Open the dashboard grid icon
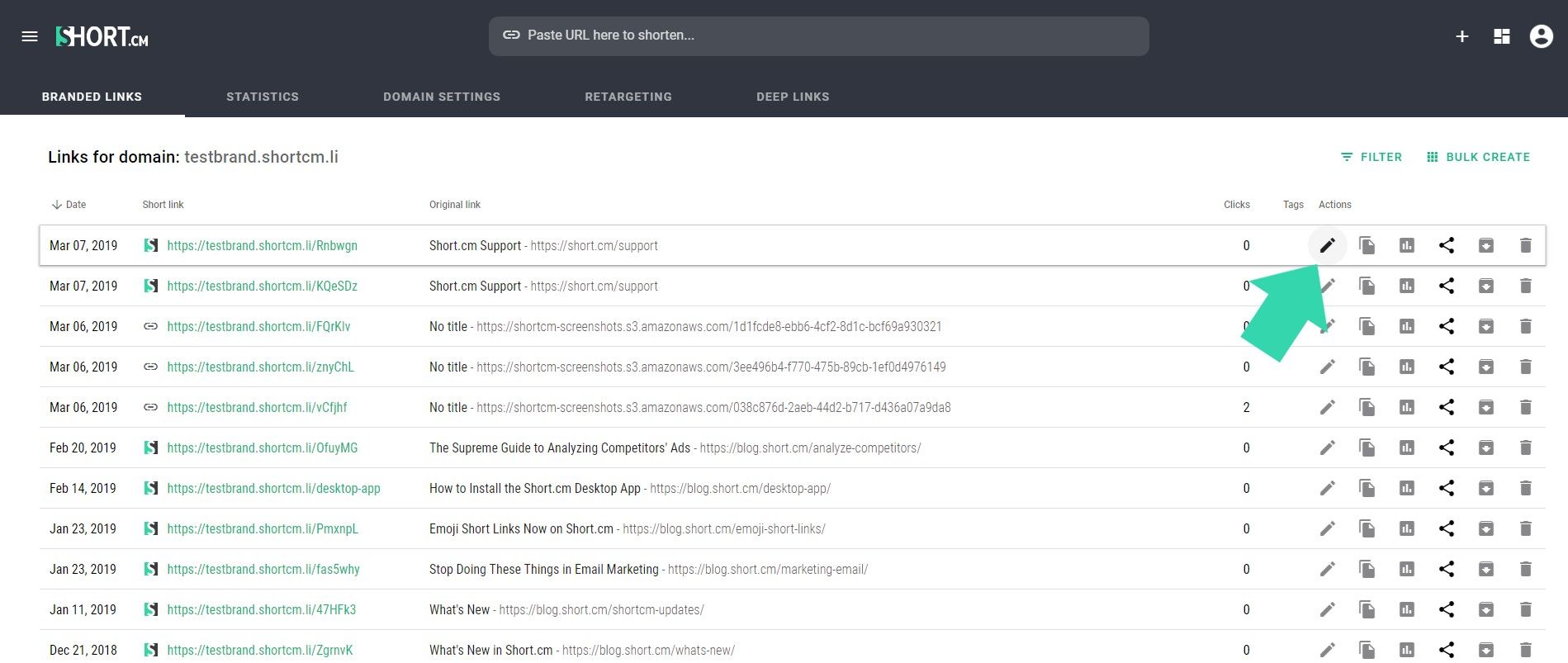Screen dimensions: 1568x663 [1502, 36]
